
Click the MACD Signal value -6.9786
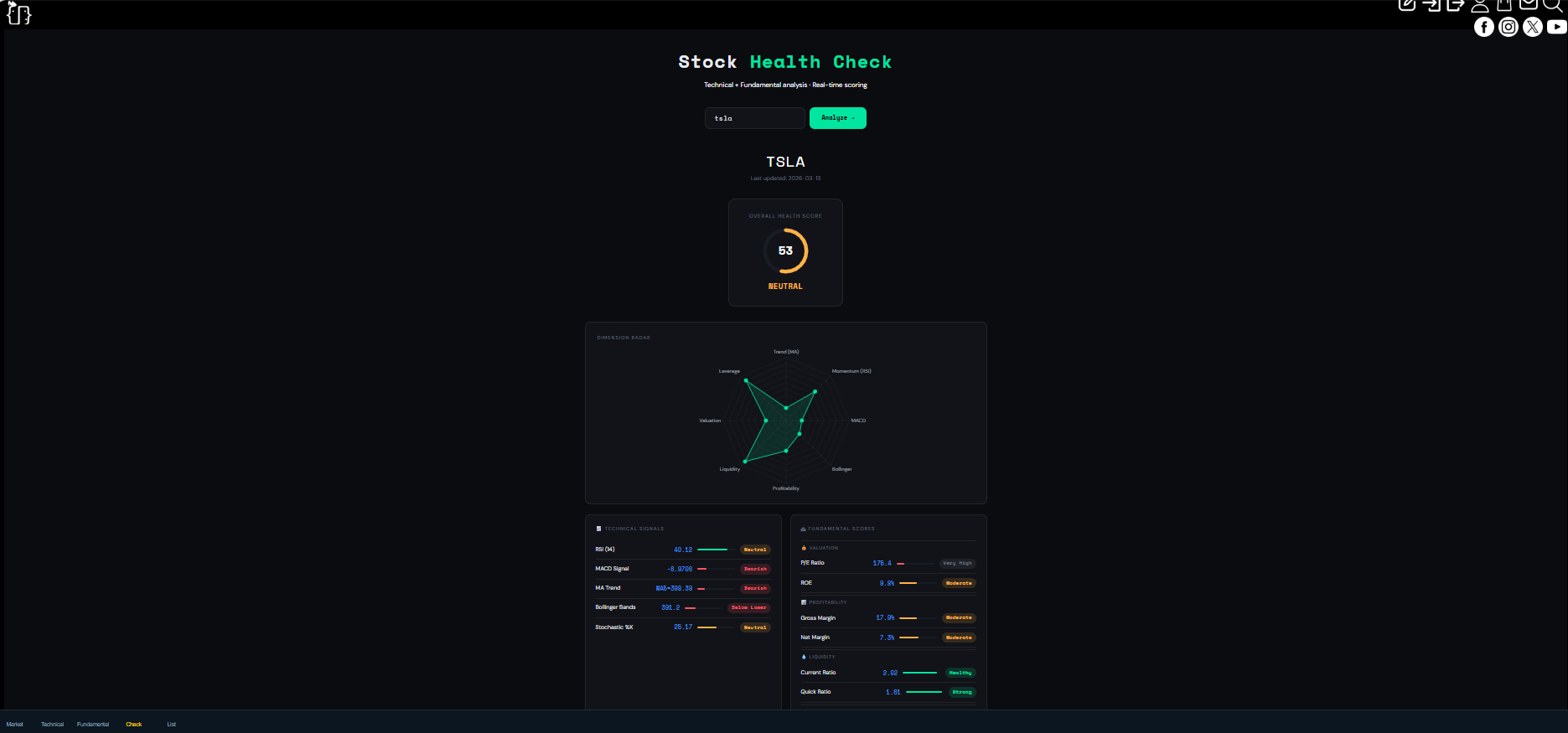(x=680, y=569)
